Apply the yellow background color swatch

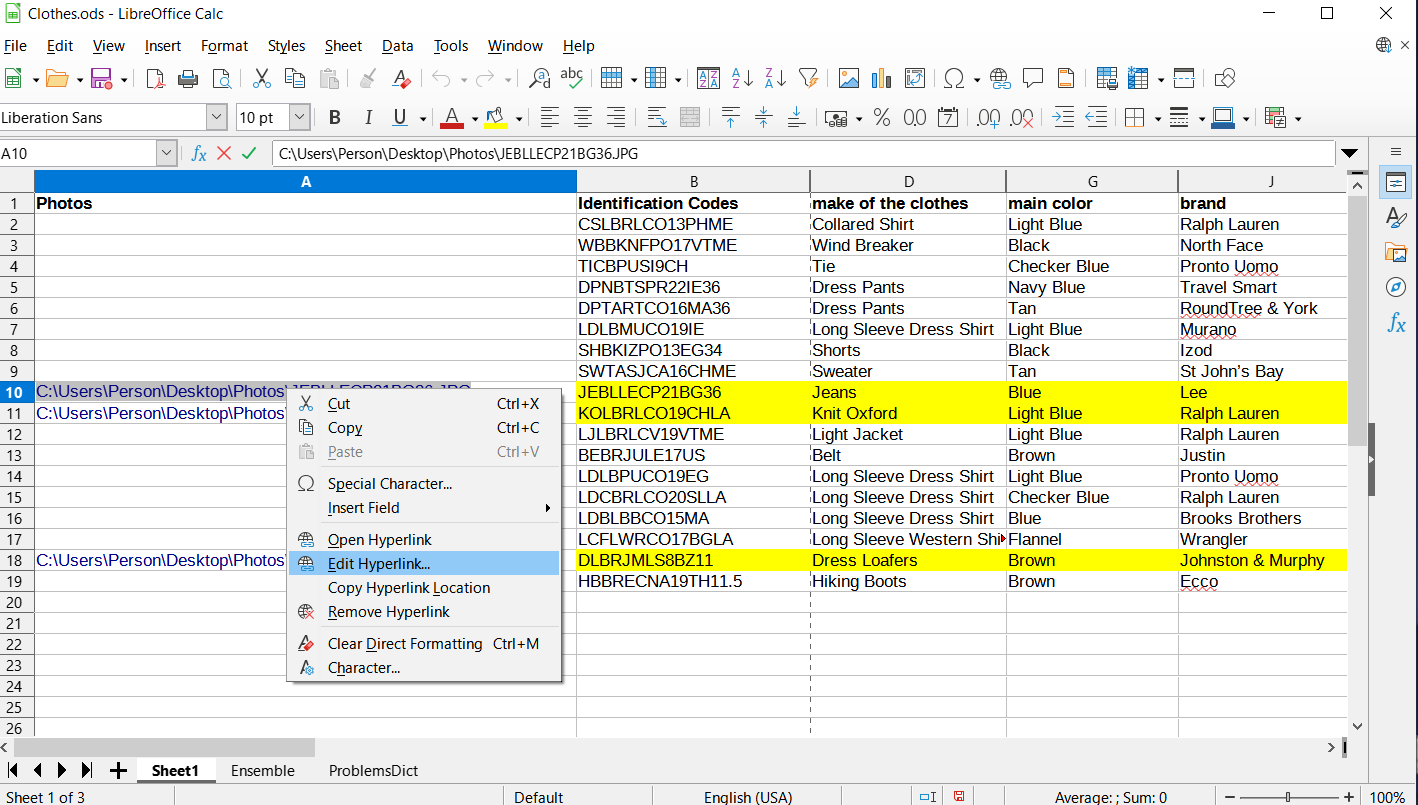pos(496,118)
